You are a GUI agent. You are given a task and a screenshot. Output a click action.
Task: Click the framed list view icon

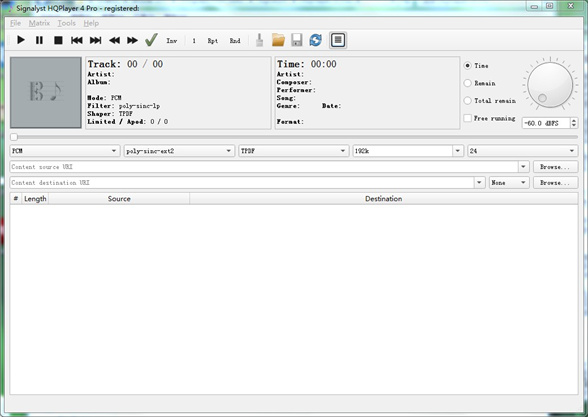(338, 40)
